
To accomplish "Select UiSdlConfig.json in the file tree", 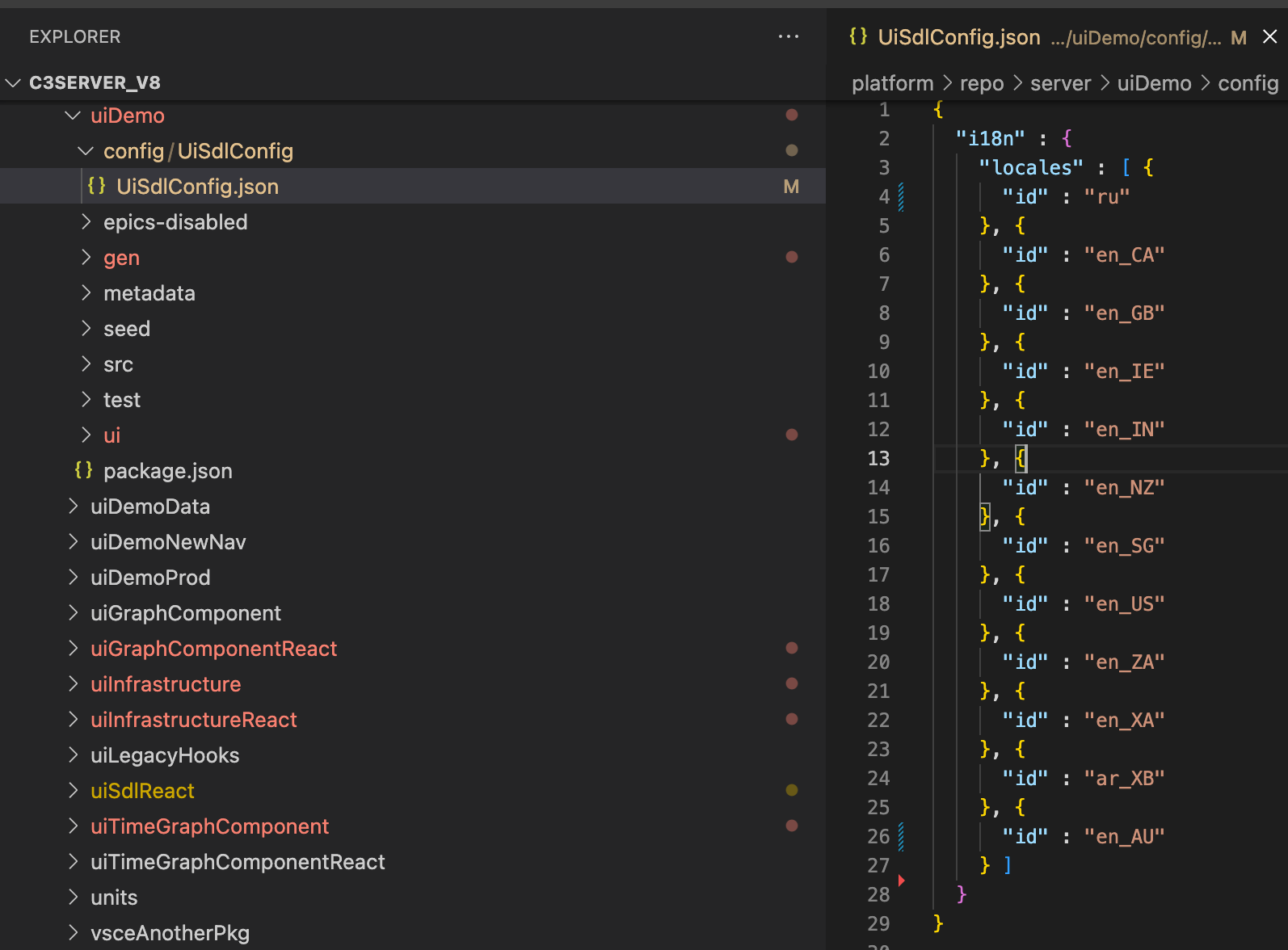I will click(197, 187).
